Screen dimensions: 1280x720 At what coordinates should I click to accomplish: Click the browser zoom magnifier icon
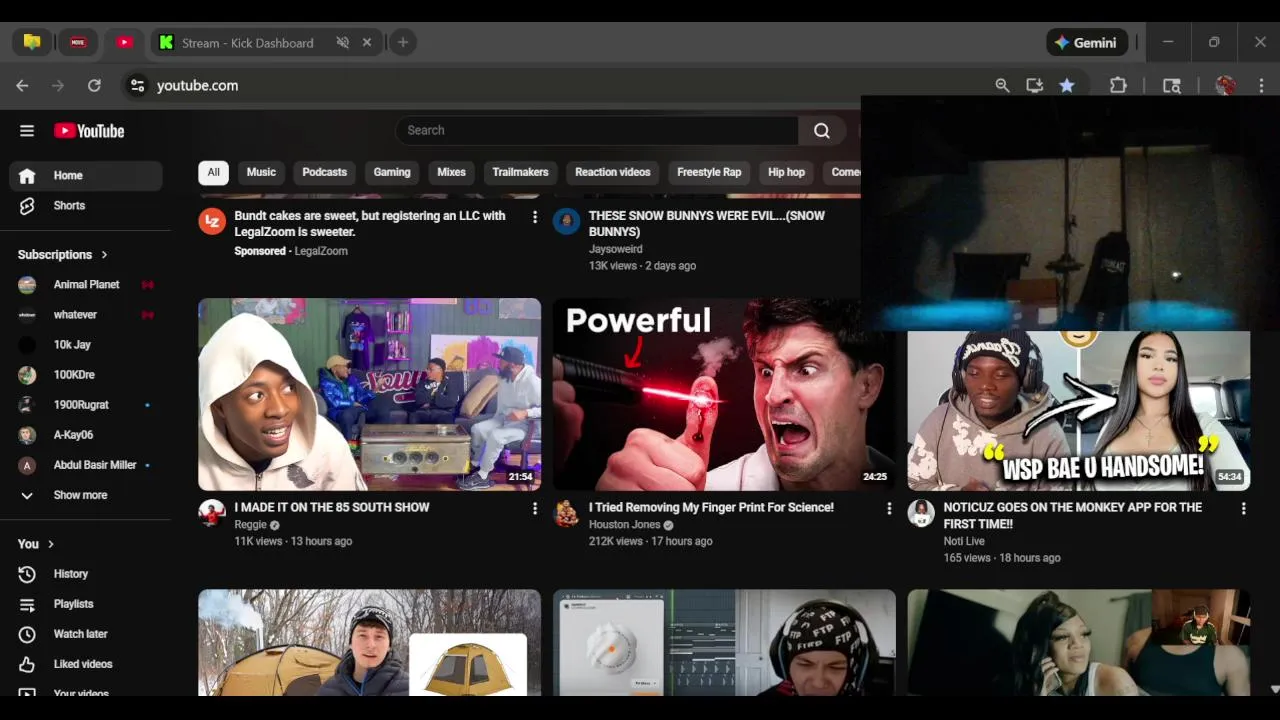pyautogui.click(x=1002, y=86)
